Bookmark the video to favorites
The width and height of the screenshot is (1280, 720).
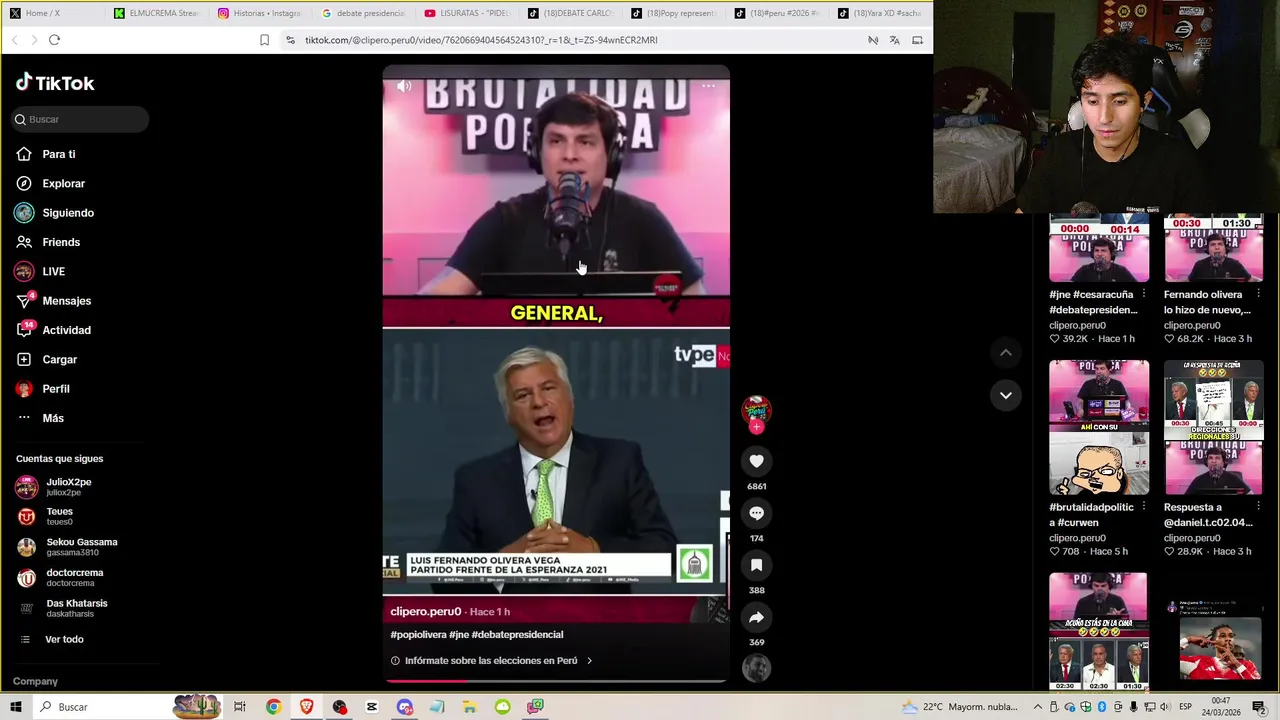[756, 565]
